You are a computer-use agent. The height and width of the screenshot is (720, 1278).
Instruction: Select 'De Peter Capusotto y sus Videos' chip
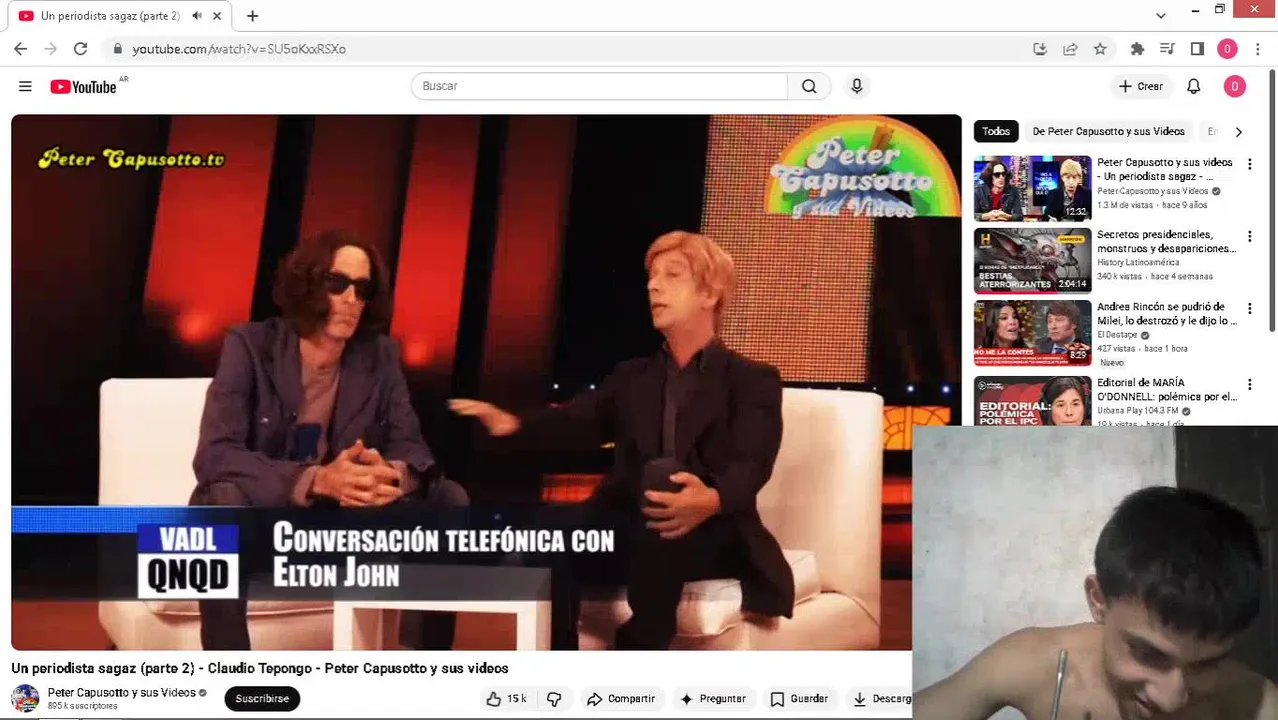click(x=1108, y=131)
